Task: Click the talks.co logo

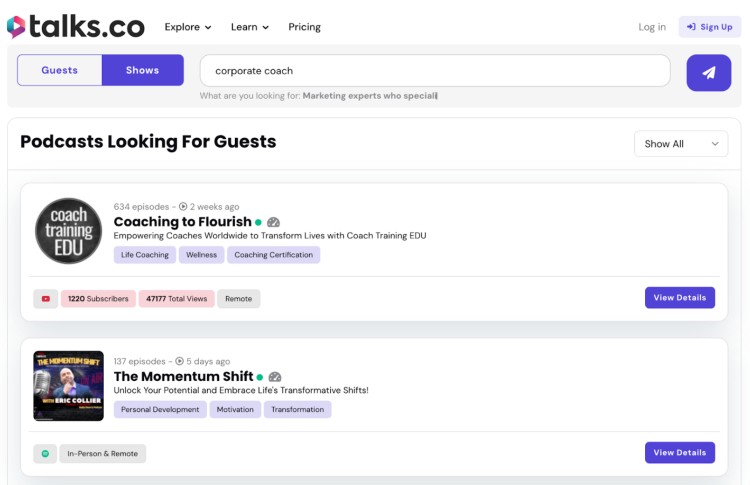Action: click(x=76, y=27)
